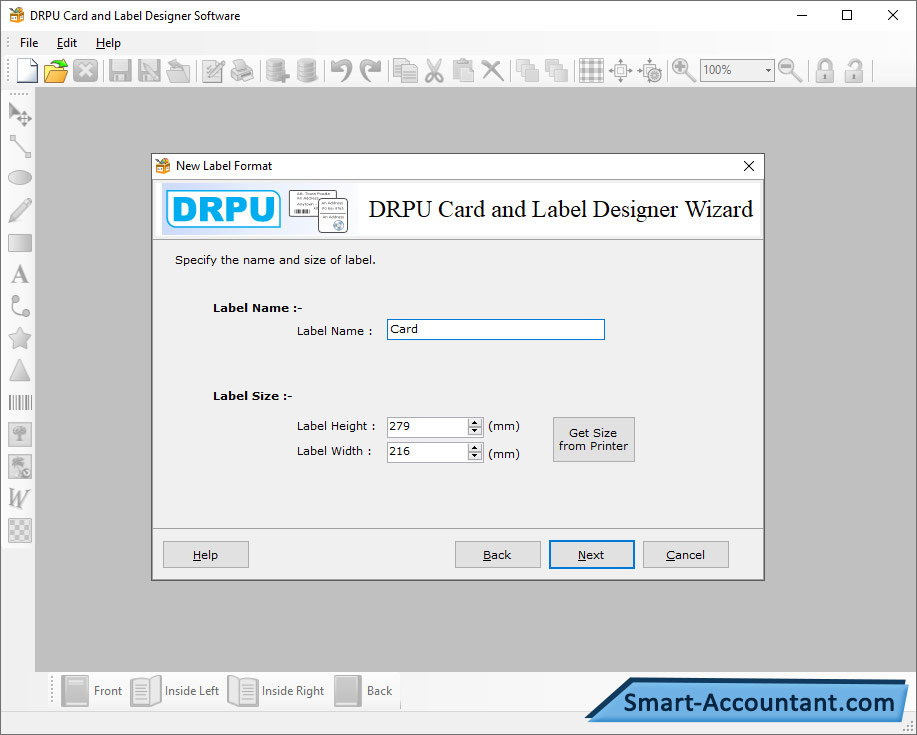Select the pointer move tool
Image resolution: width=917 pixels, height=735 pixels.
point(20,114)
